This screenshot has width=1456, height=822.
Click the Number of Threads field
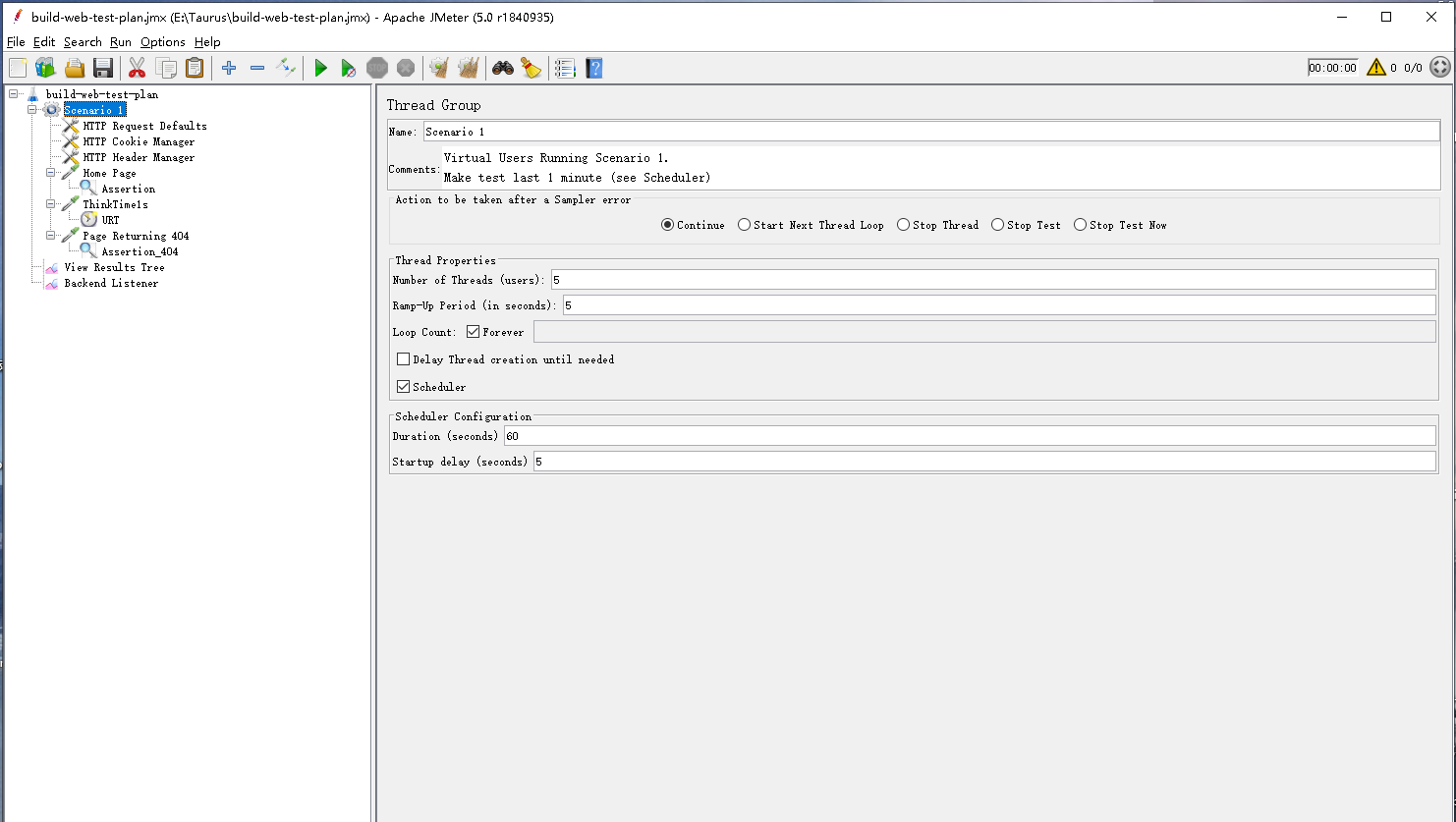pos(993,280)
